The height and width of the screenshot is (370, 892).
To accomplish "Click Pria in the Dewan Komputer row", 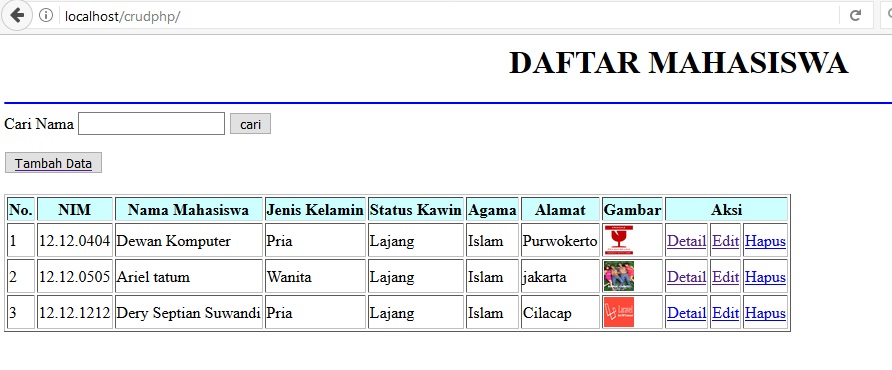I will click(x=315, y=241).
